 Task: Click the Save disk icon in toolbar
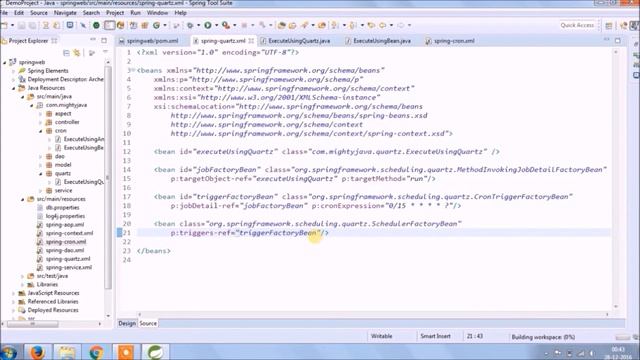(21, 25)
